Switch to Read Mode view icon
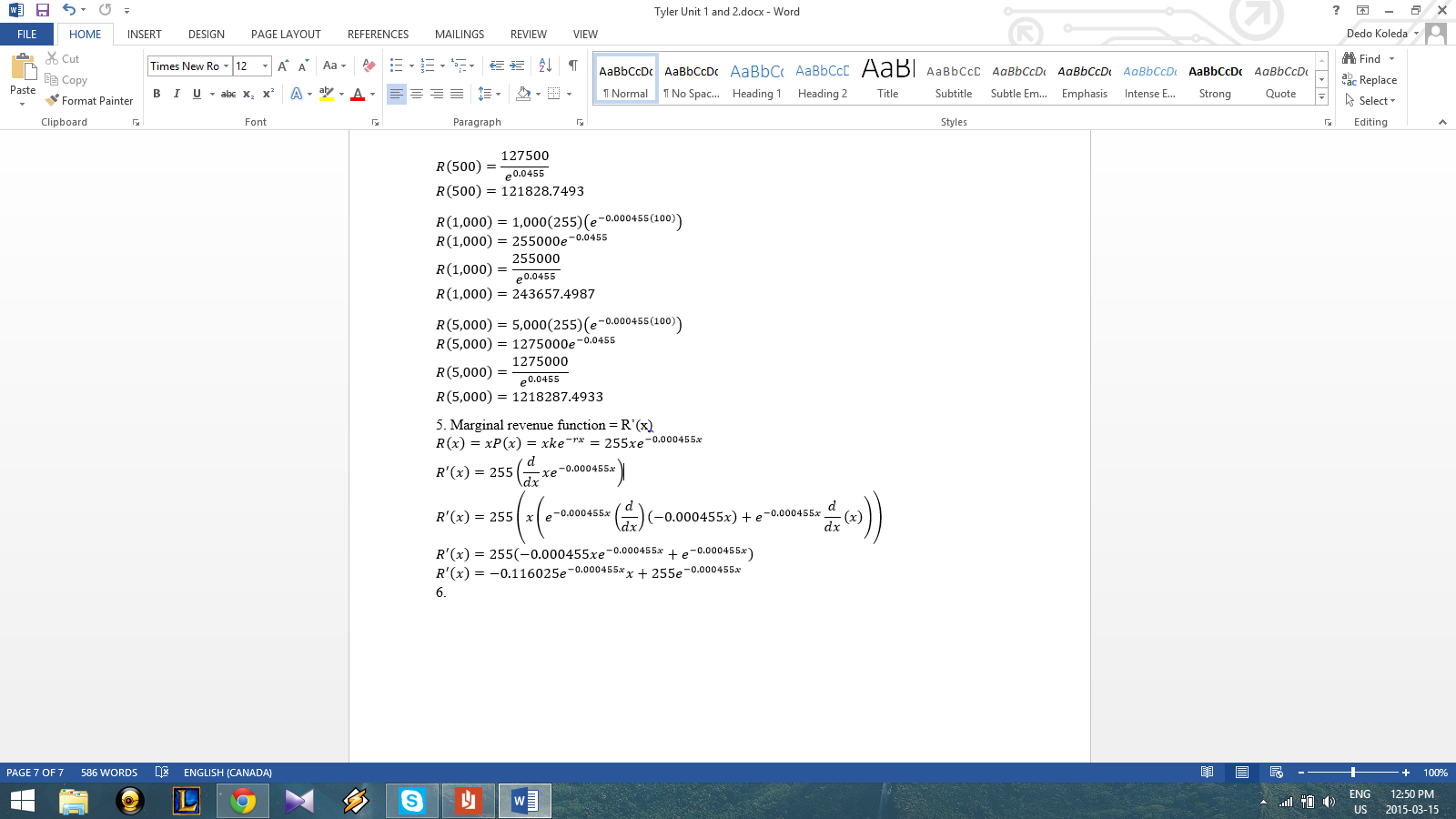1456x819 pixels. point(1207,773)
